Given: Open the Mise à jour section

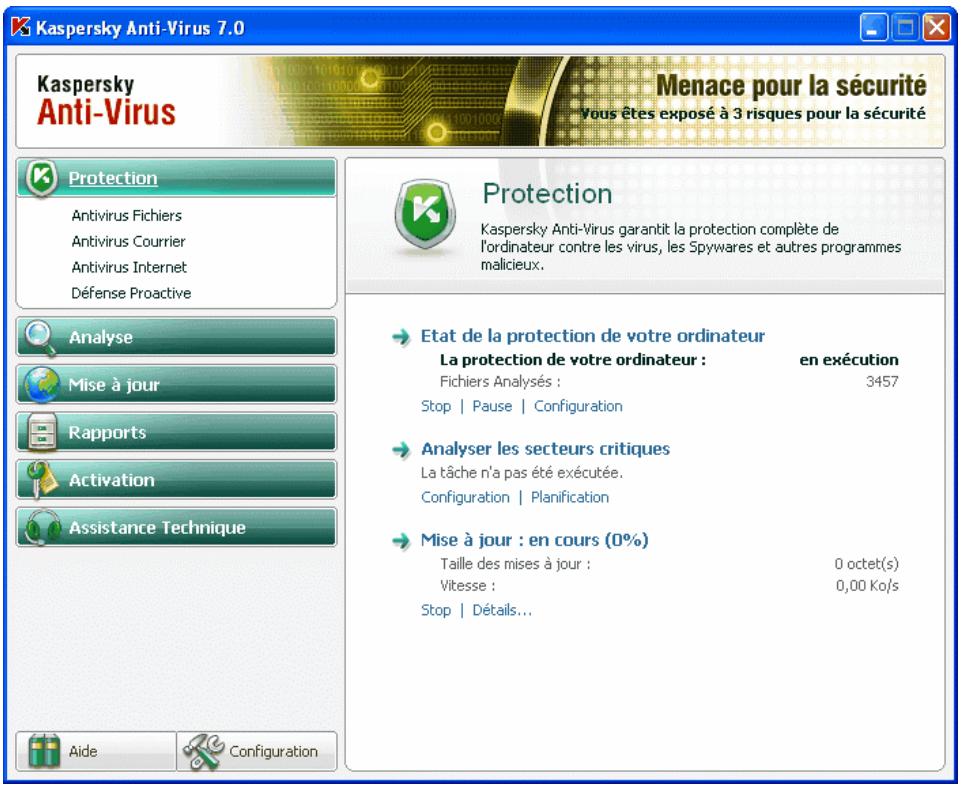Looking at the screenshot, I should (176, 385).
